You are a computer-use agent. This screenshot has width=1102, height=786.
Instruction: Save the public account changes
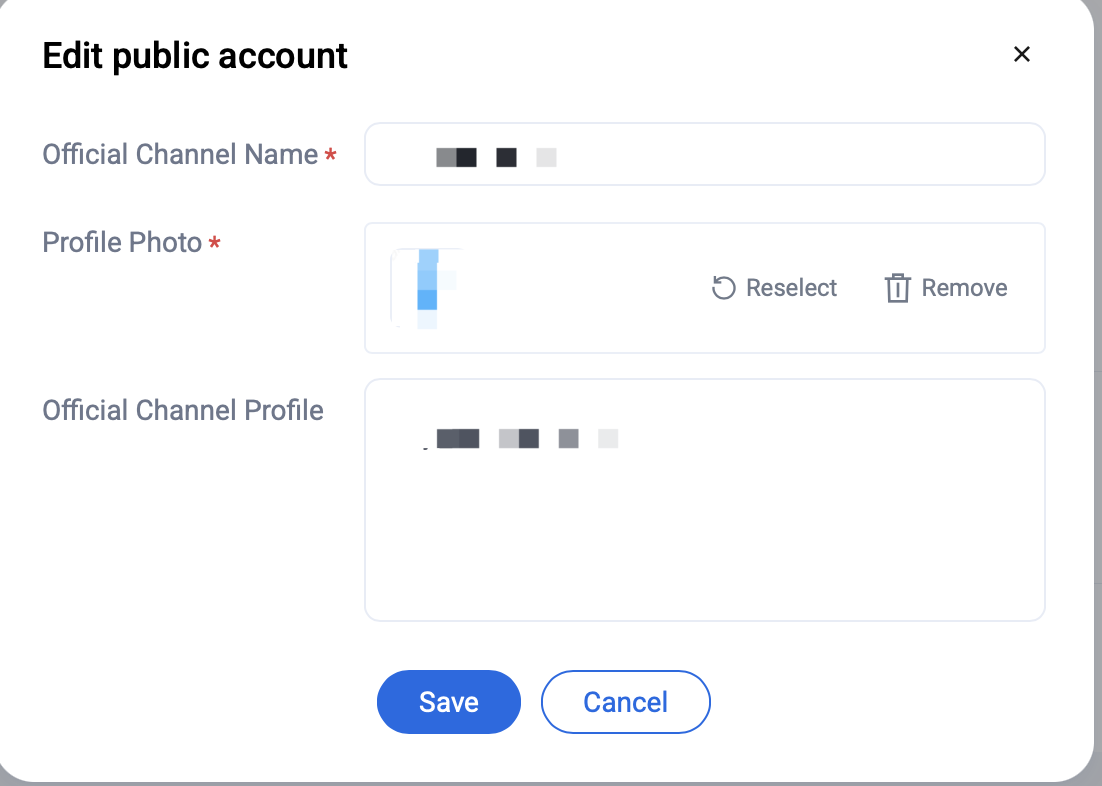pos(448,702)
